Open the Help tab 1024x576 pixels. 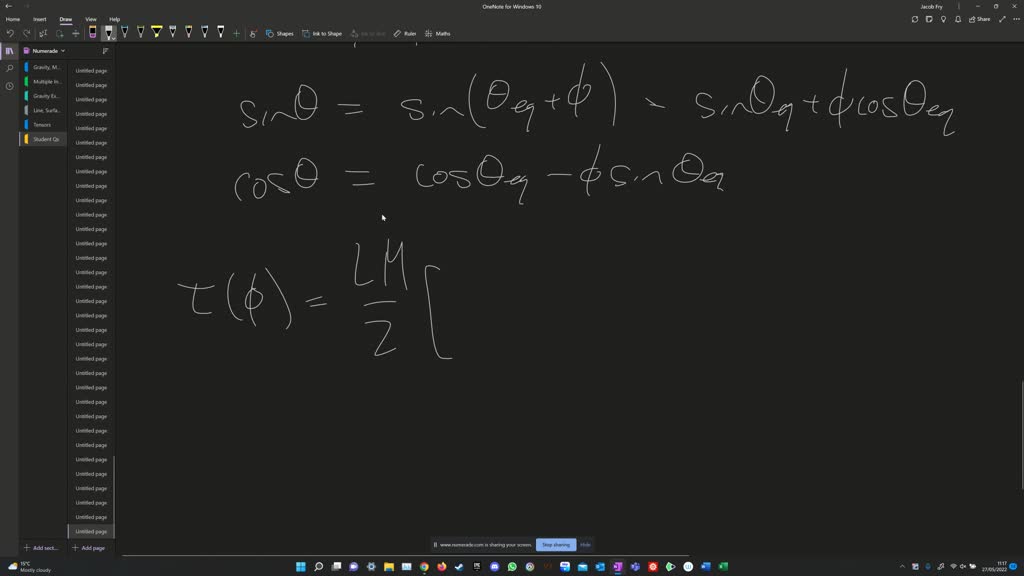tap(114, 19)
